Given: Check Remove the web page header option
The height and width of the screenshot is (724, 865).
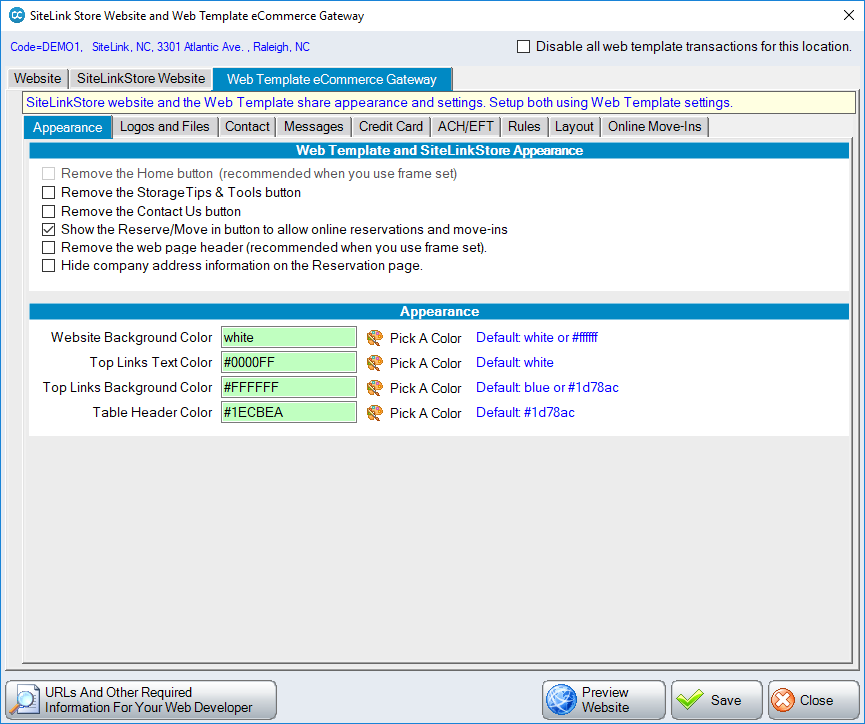Looking at the screenshot, I should coord(49,248).
